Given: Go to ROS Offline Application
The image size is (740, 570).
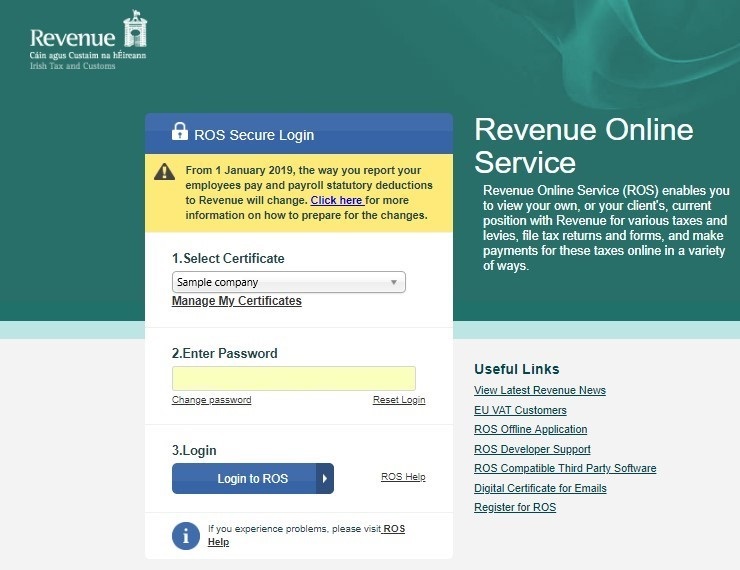Looking at the screenshot, I should click(x=530, y=429).
